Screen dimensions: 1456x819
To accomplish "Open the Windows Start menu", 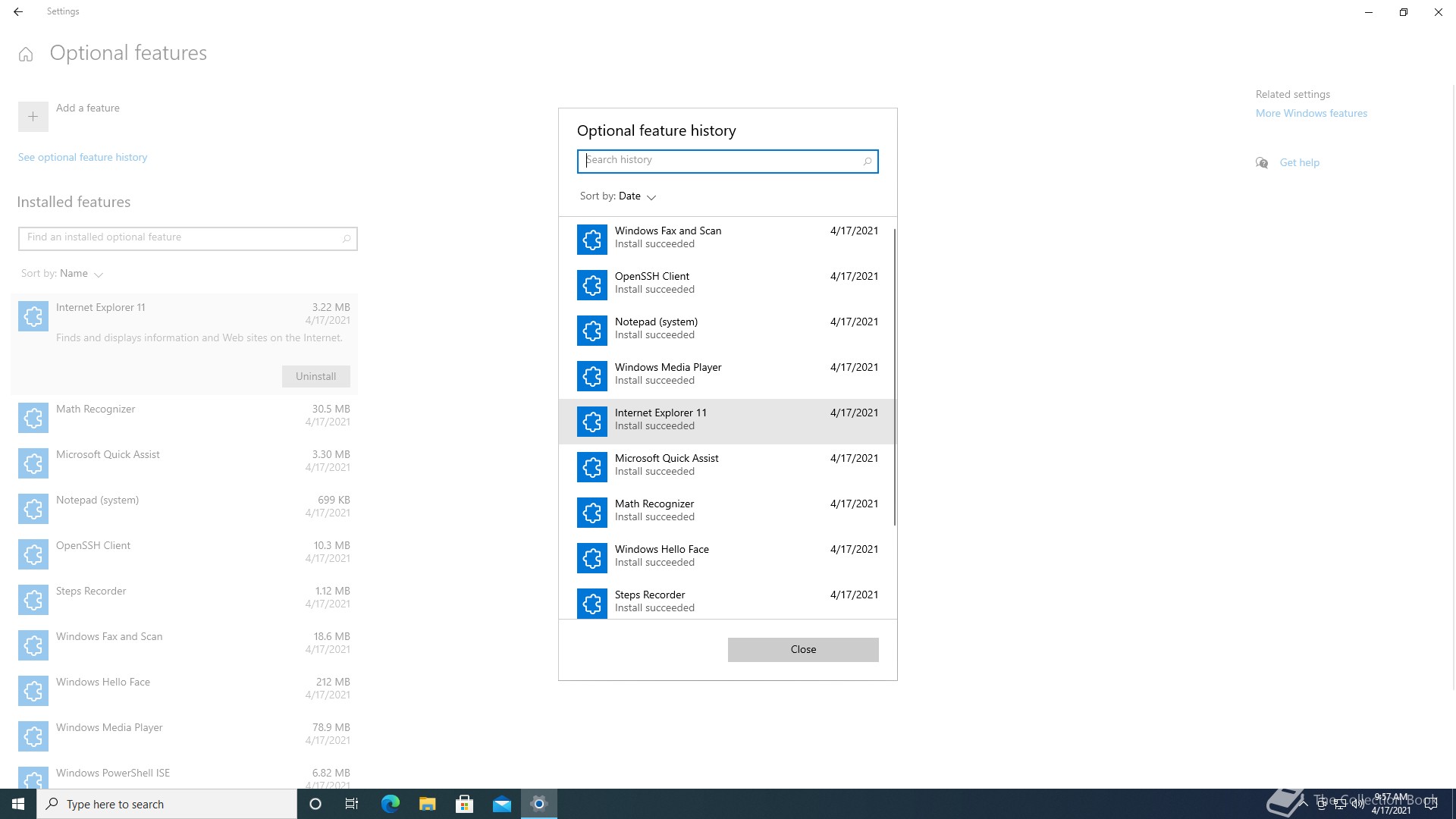I will point(18,804).
